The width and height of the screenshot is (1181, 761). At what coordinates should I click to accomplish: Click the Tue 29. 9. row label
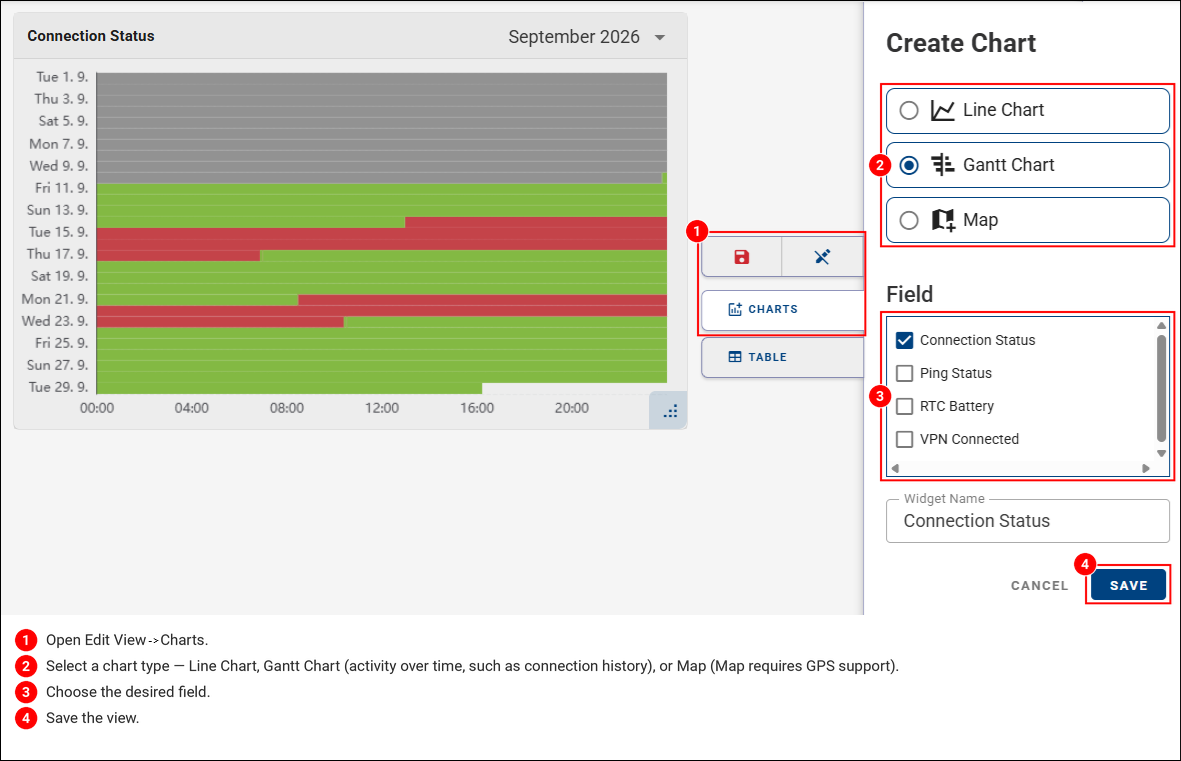tap(58, 387)
